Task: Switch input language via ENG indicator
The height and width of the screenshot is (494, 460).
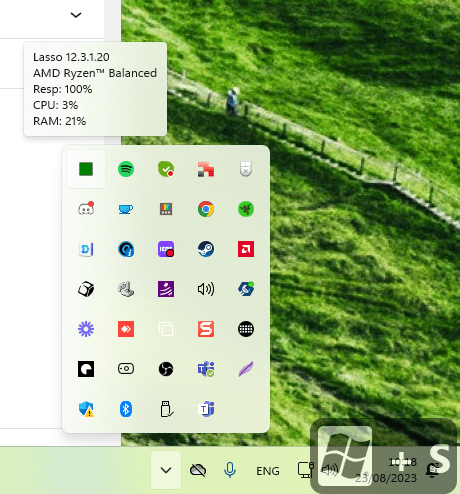Action: click(x=268, y=471)
